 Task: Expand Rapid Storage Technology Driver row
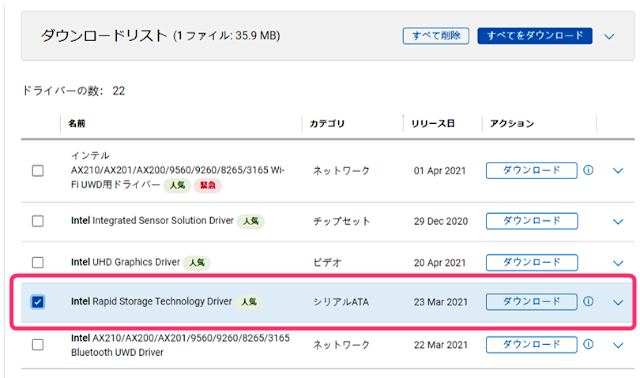coord(618,302)
